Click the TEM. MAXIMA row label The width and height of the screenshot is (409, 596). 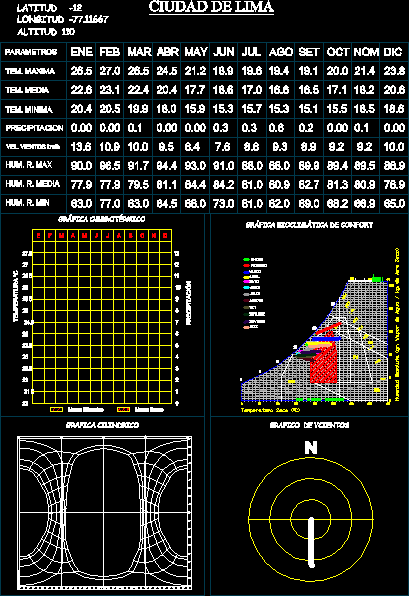(30, 71)
